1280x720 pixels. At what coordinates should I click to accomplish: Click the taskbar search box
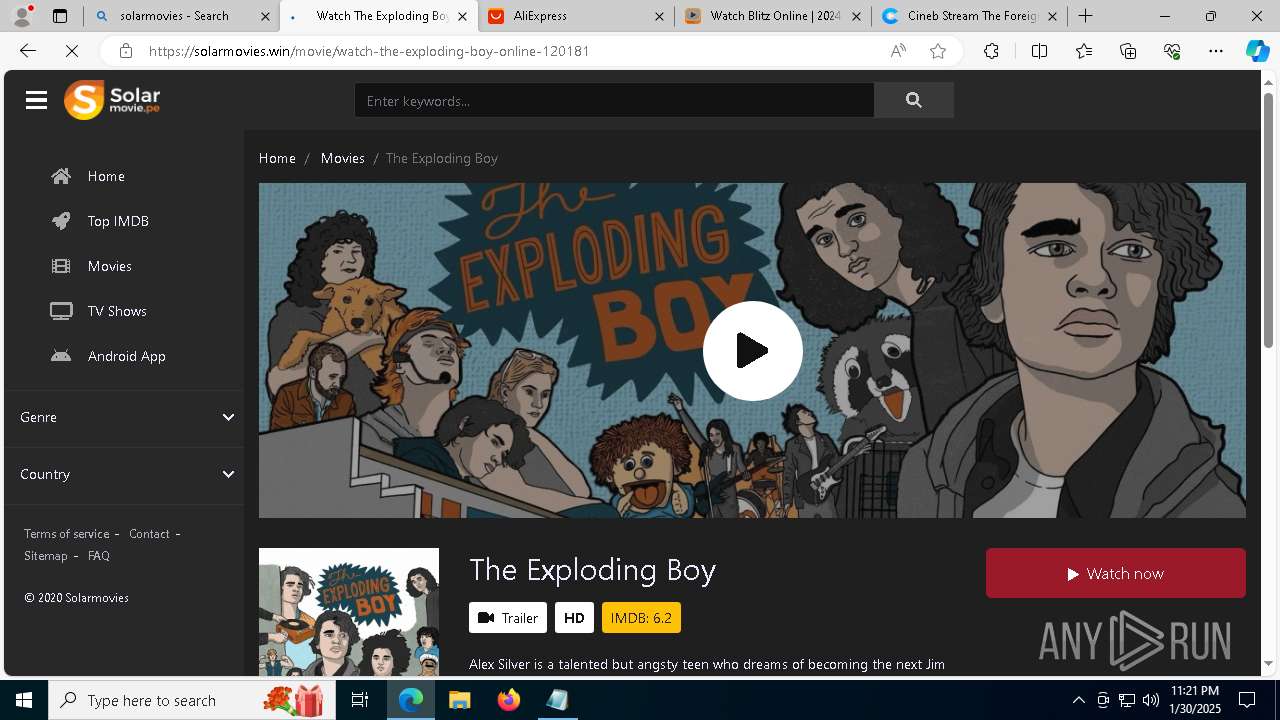click(192, 700)
